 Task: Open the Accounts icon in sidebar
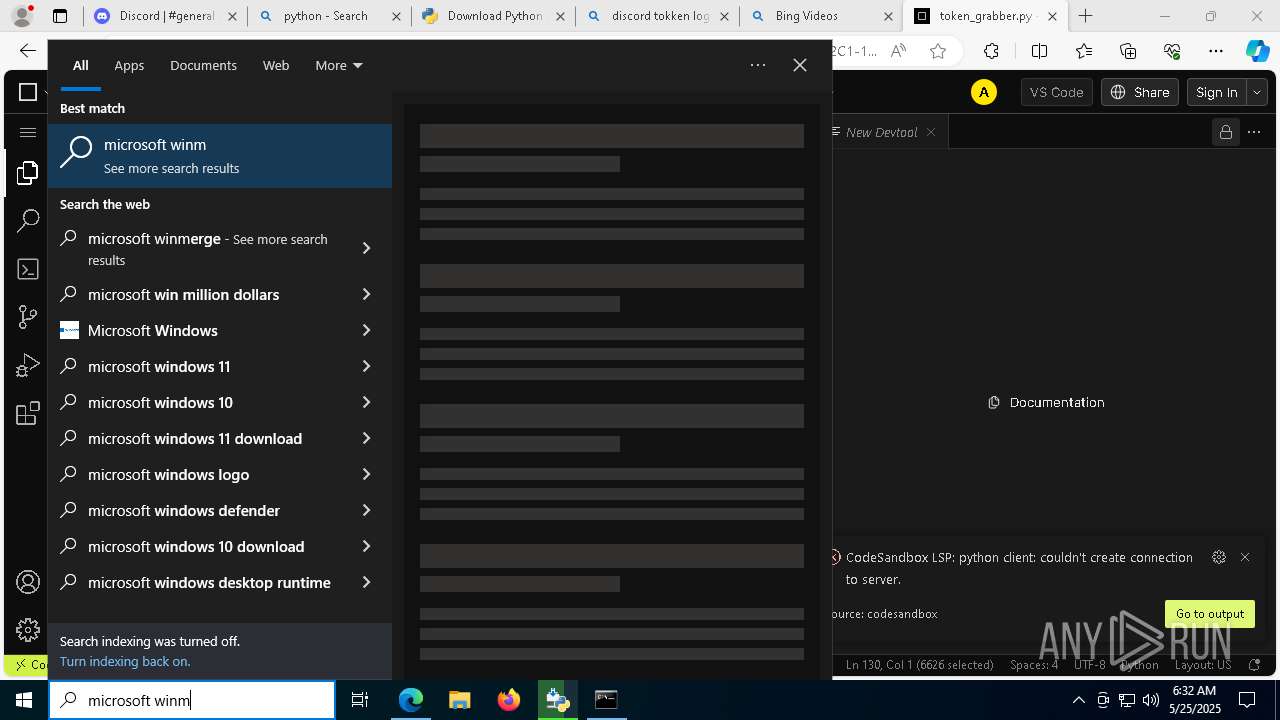pyautogui.click(x=28, y=582)
